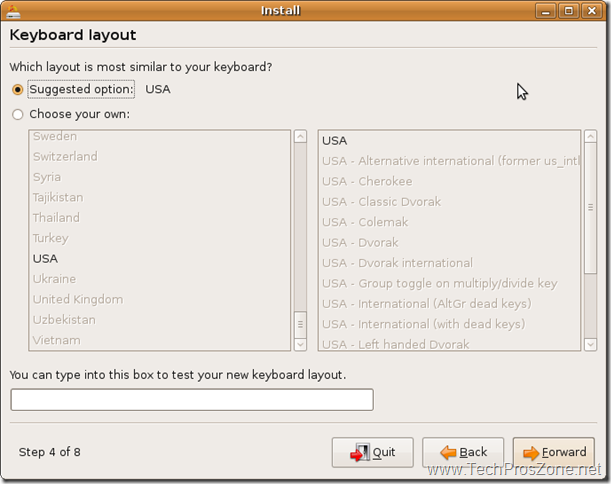Select Turkey in the country list
The image size is (611, 484).
pyautogui.click(x=159, y=238)
